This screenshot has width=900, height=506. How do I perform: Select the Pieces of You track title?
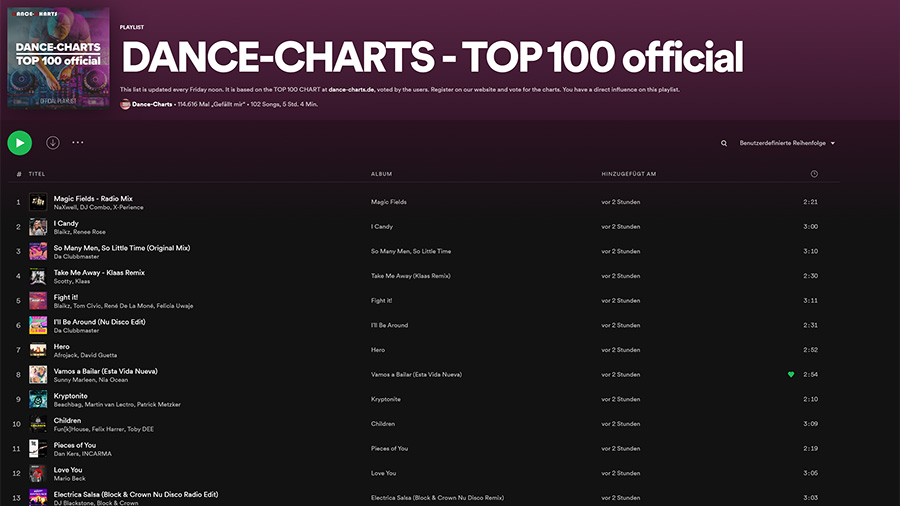tap(75, 445)
